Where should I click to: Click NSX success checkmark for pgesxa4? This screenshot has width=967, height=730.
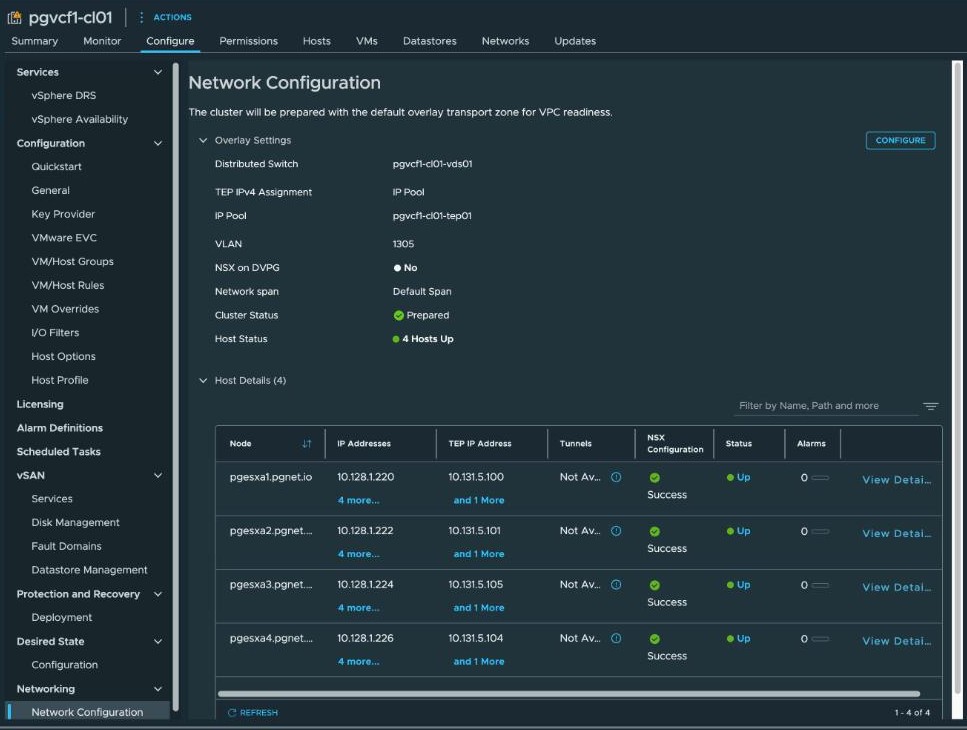[654, 639]
